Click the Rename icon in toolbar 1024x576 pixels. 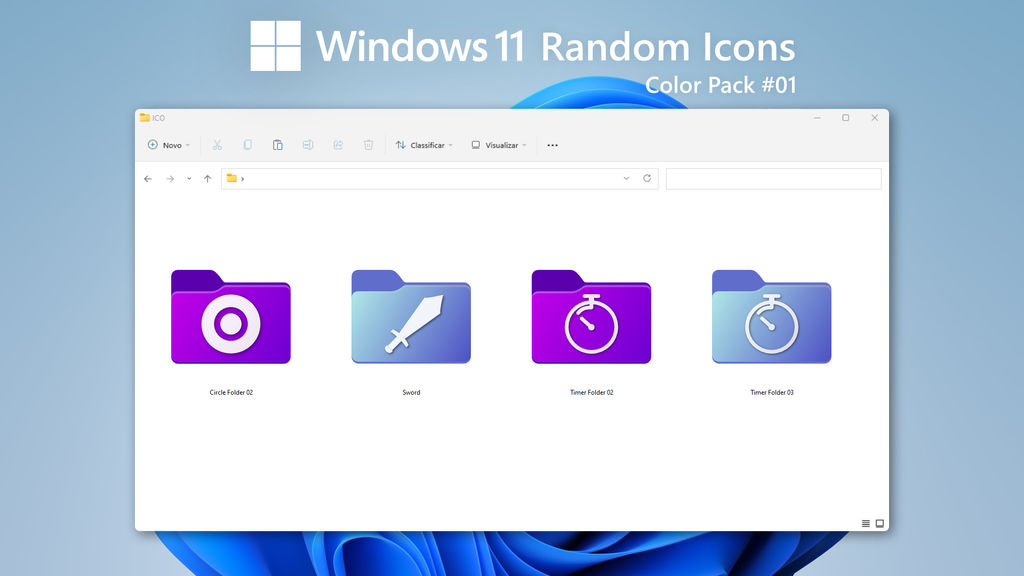click(x=308, y=145)
